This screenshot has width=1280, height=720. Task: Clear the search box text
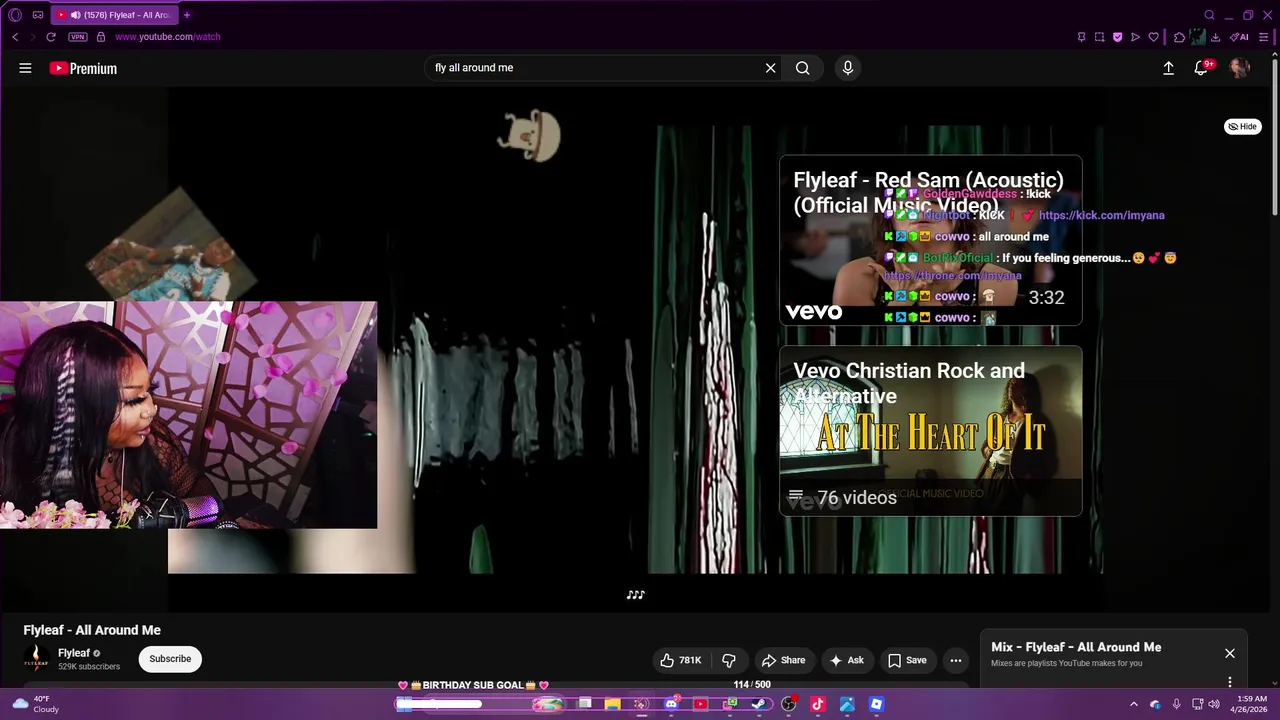770,68
